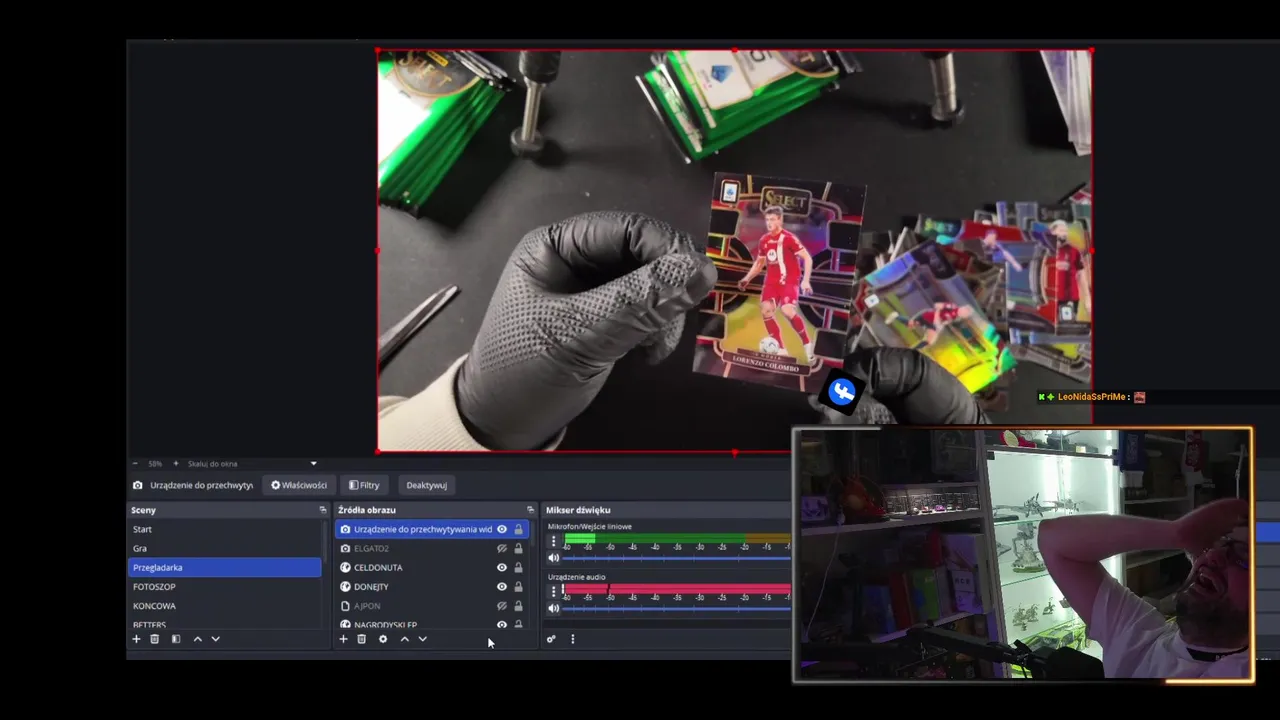This screenshot has width=1280, height=720.
Task: Undock the Źródła obrazu panel
Action: click(531, 510)
